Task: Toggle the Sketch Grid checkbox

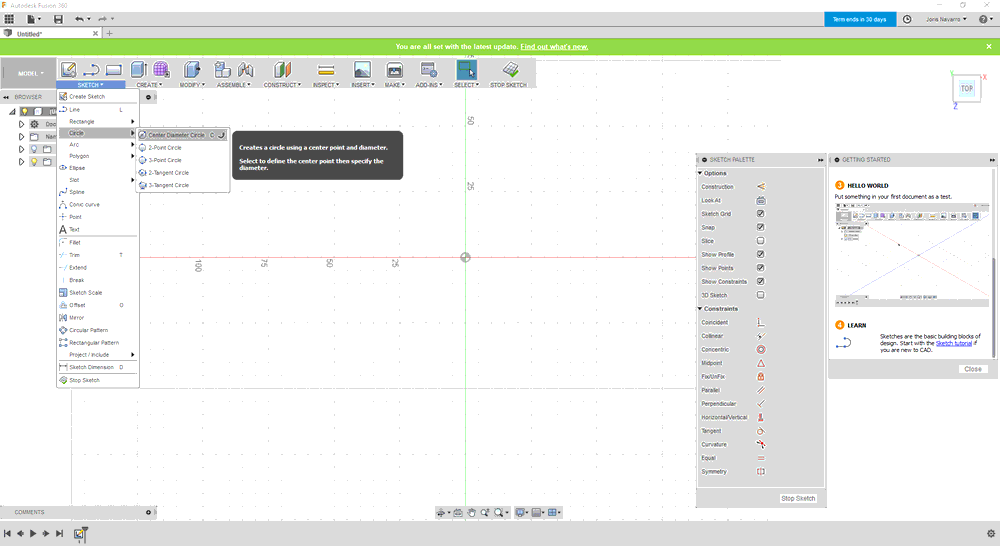Action: (x=760, y=214)
